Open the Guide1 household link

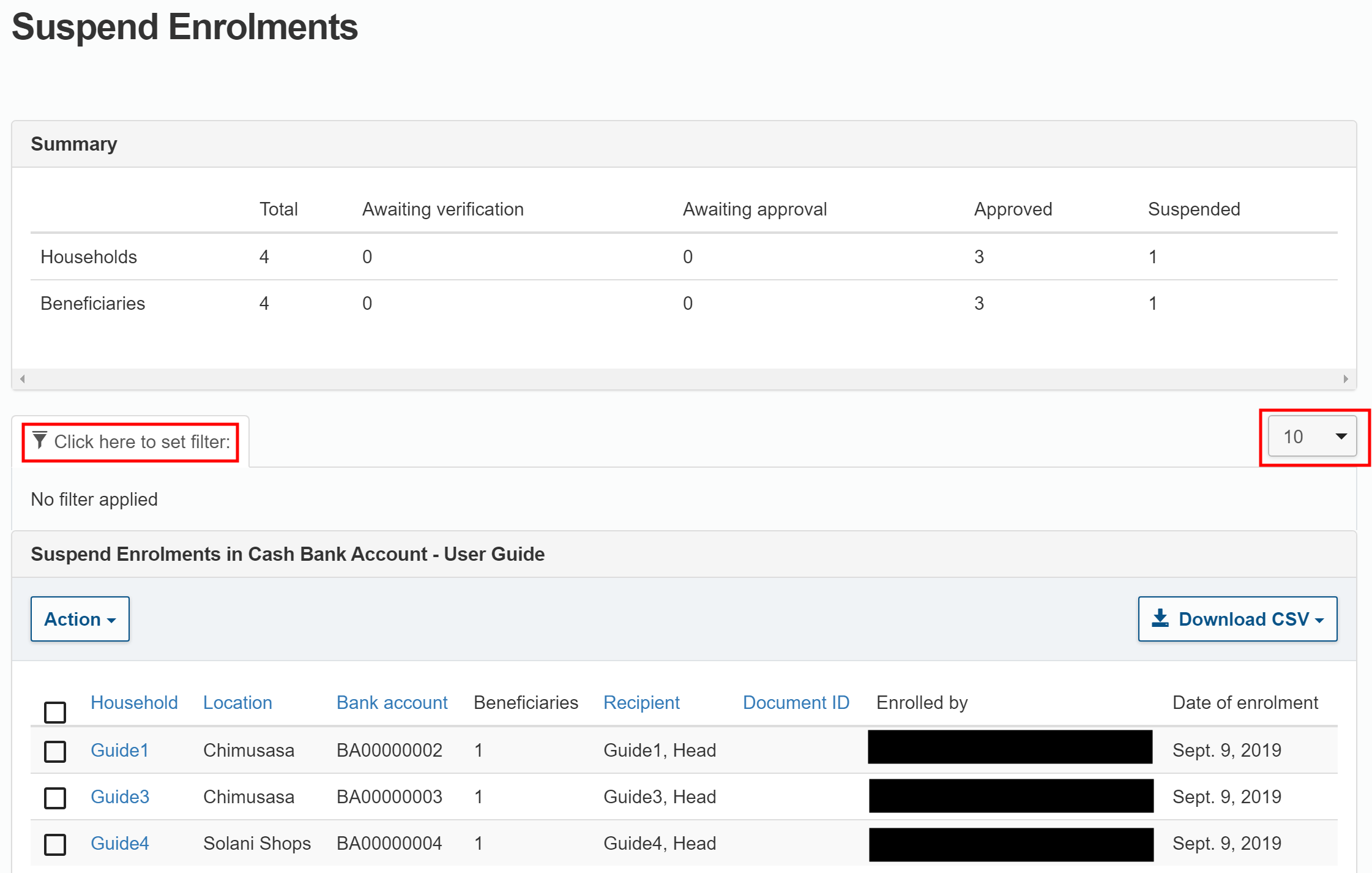tap(119, 750)
